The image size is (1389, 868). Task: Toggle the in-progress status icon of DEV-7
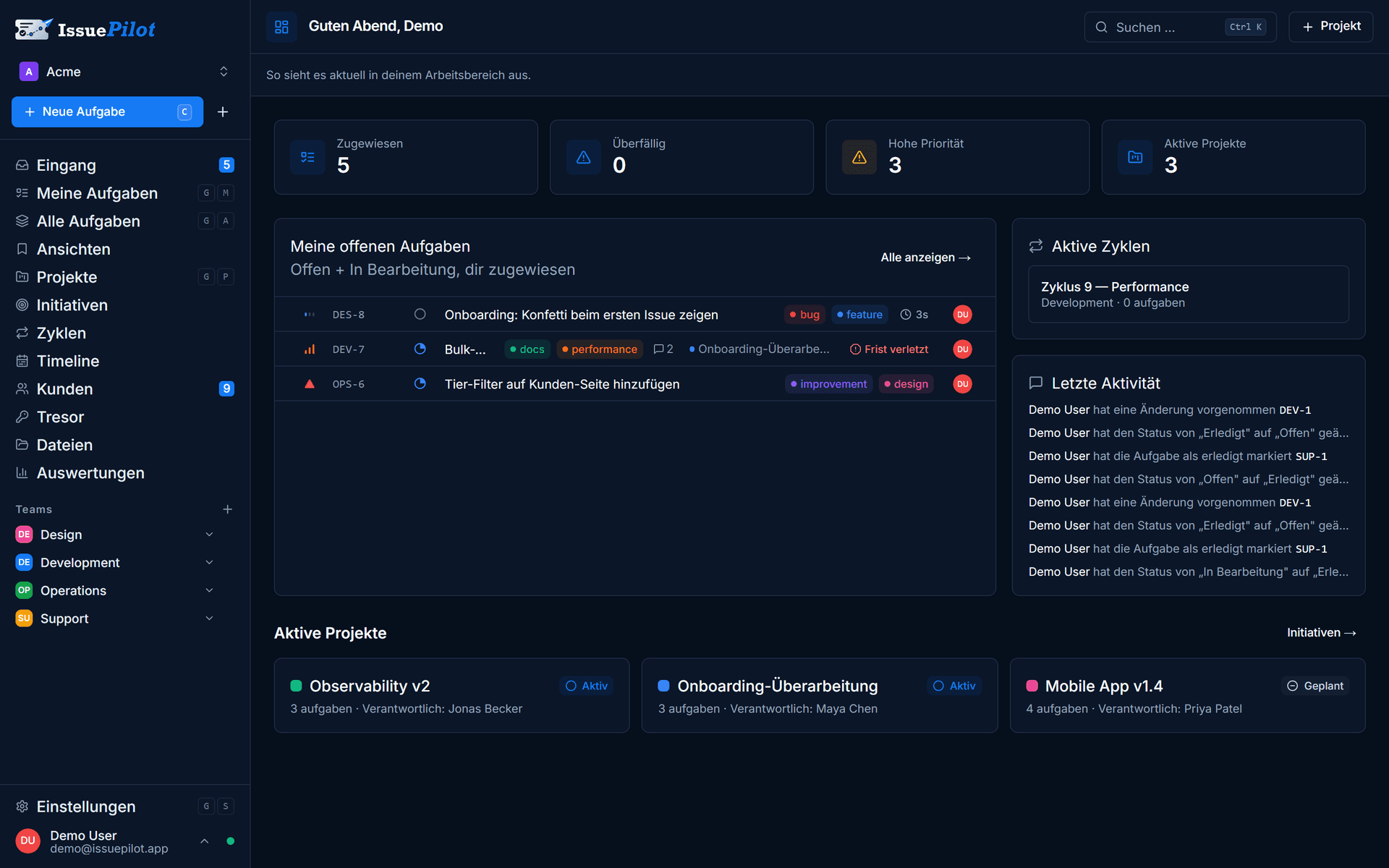coord(420,349)
